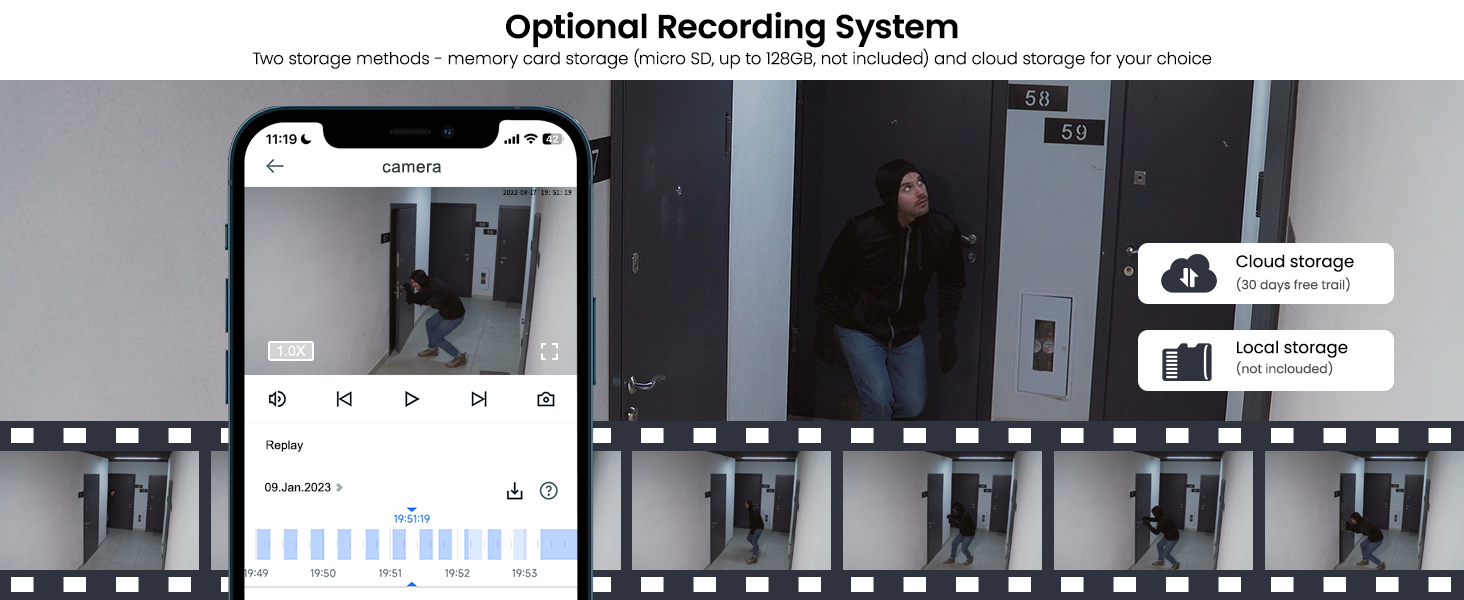The height and width of the screenshot is (600, 1464).
Task: Move the timeline slider to 19:52
Action: pos(457,545)
